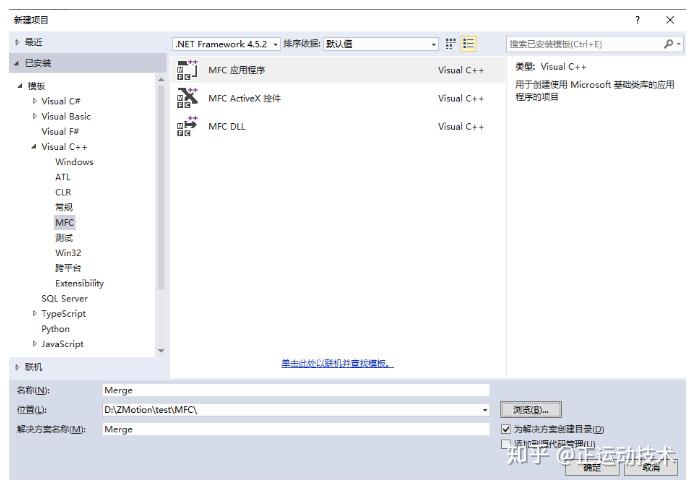Open the 单击此处以联机并查找模板 link
The width and height of the screenshot is (694, 484).
[x=337, y=363]
